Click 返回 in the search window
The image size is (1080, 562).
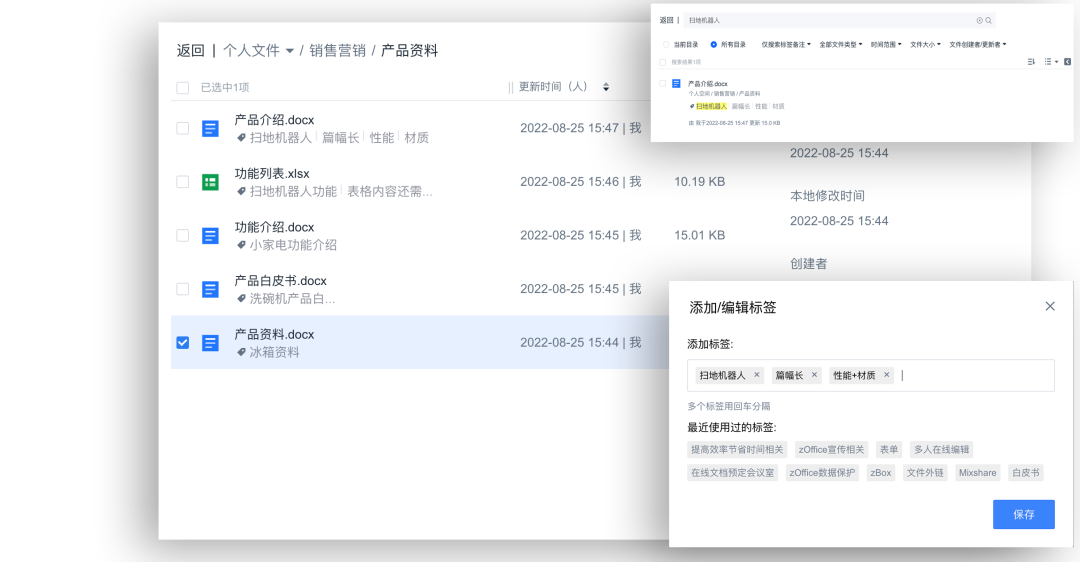666,21
